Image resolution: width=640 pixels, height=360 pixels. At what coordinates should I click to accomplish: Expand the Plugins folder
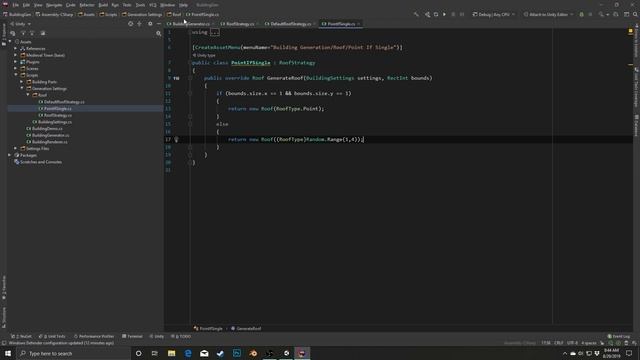pyautogui.click(x=16, y=62)
